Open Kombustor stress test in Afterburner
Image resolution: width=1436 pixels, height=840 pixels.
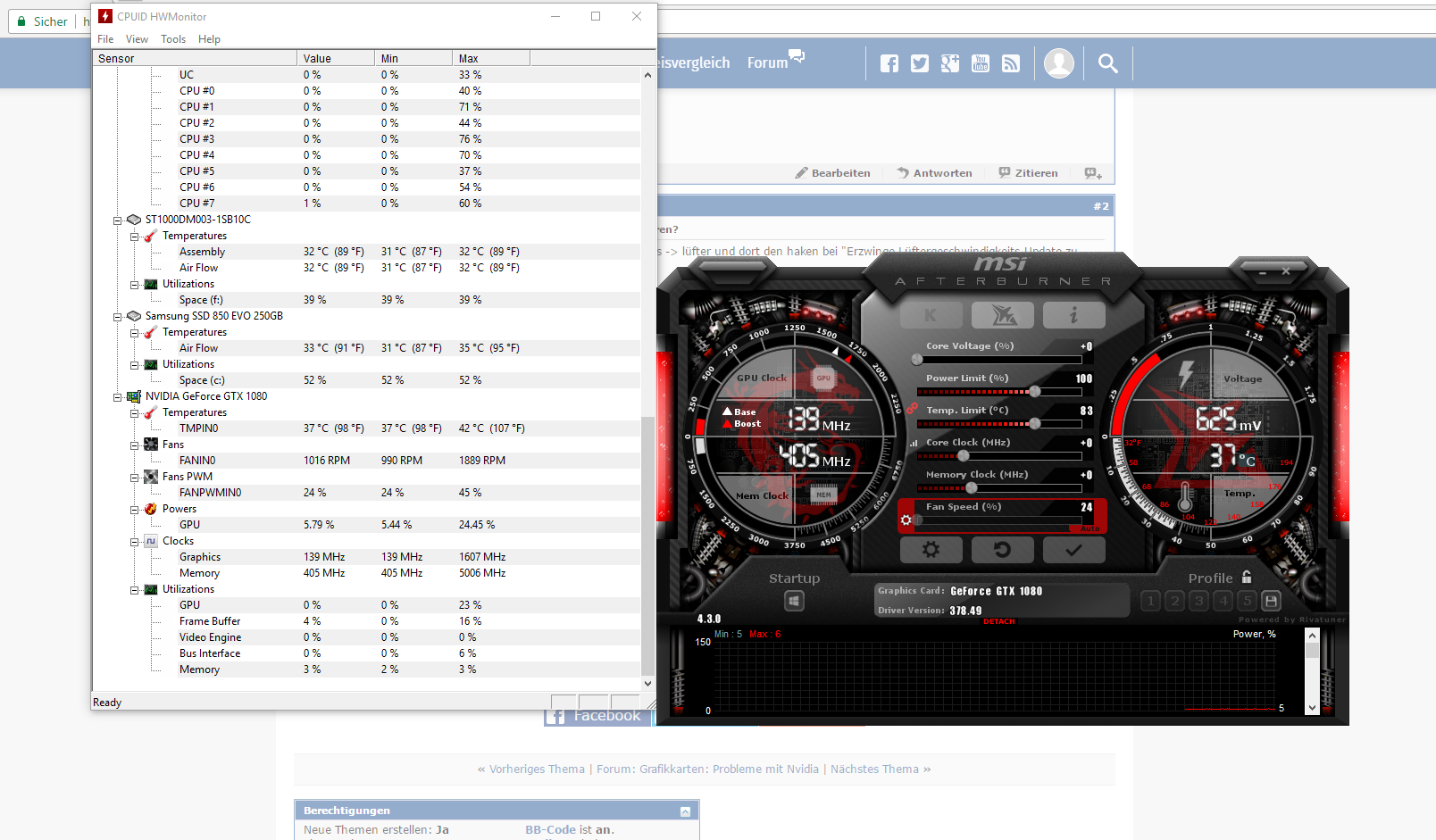coord(931,315)
